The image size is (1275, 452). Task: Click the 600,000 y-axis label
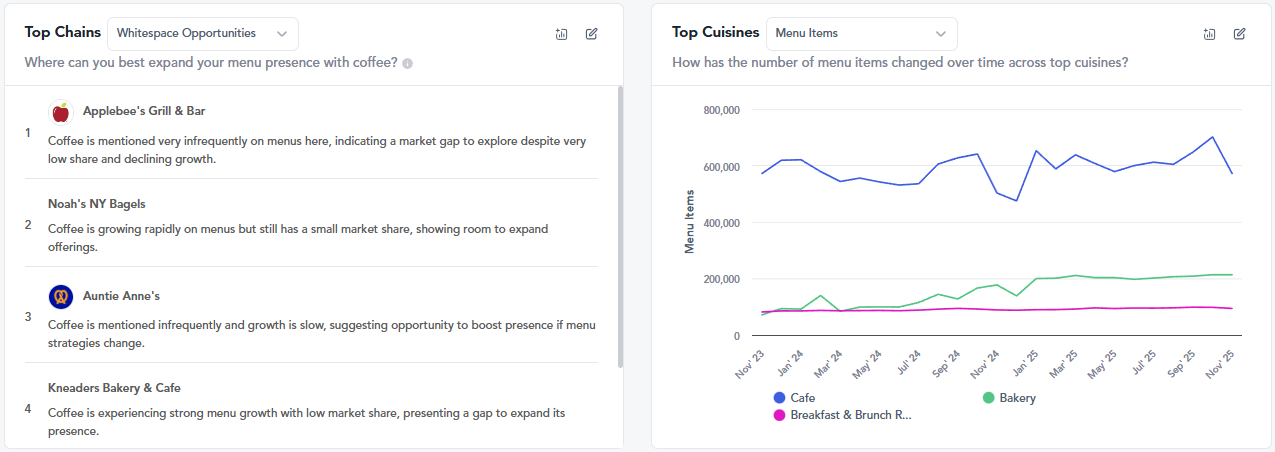click(x=721, y=166)
